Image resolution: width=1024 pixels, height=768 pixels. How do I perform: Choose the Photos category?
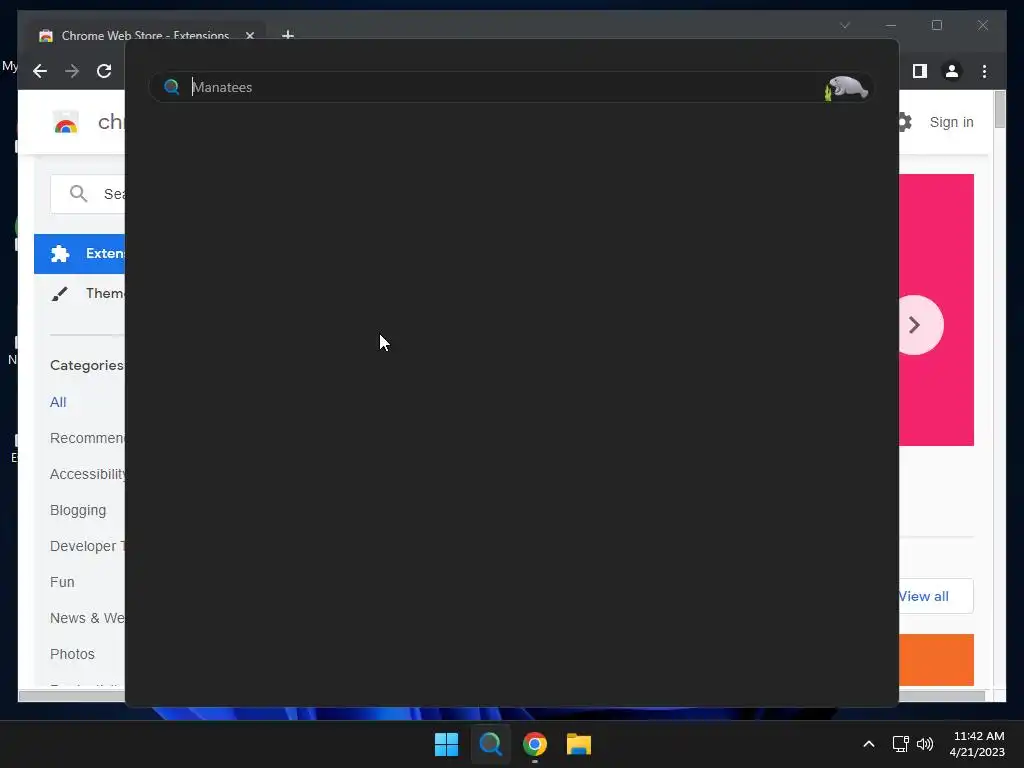[x=72, y=654]
